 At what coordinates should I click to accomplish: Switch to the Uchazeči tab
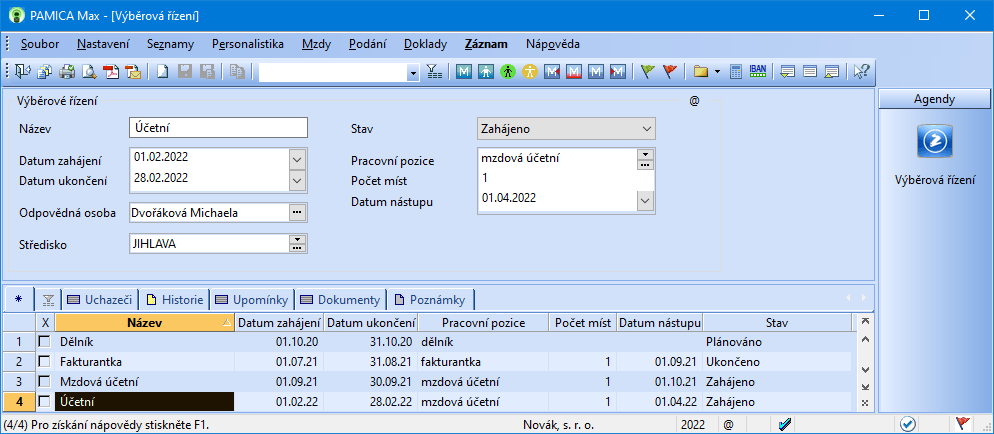click(101, 299)
